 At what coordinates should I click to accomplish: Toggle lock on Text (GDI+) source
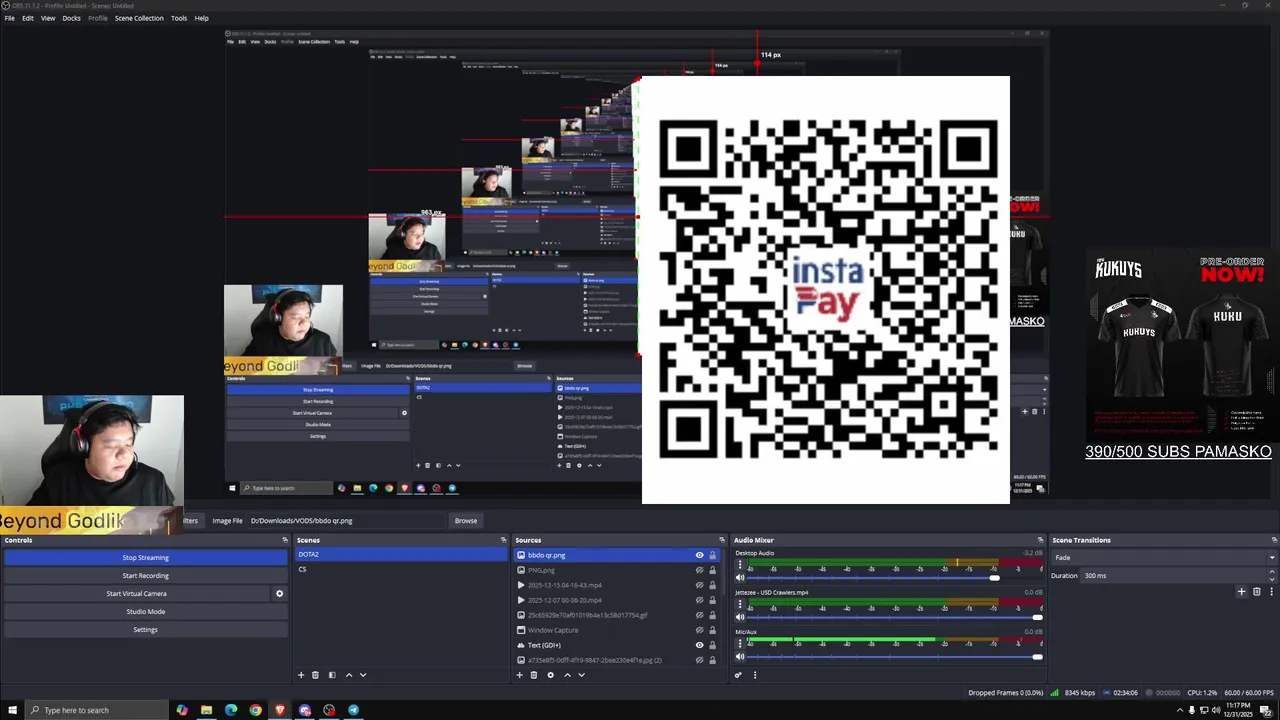point(712,645)
